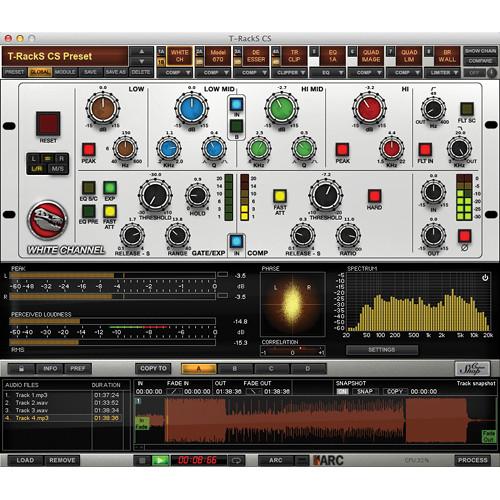Click the ARC logo
500x500 pixels.
point(329,460)
